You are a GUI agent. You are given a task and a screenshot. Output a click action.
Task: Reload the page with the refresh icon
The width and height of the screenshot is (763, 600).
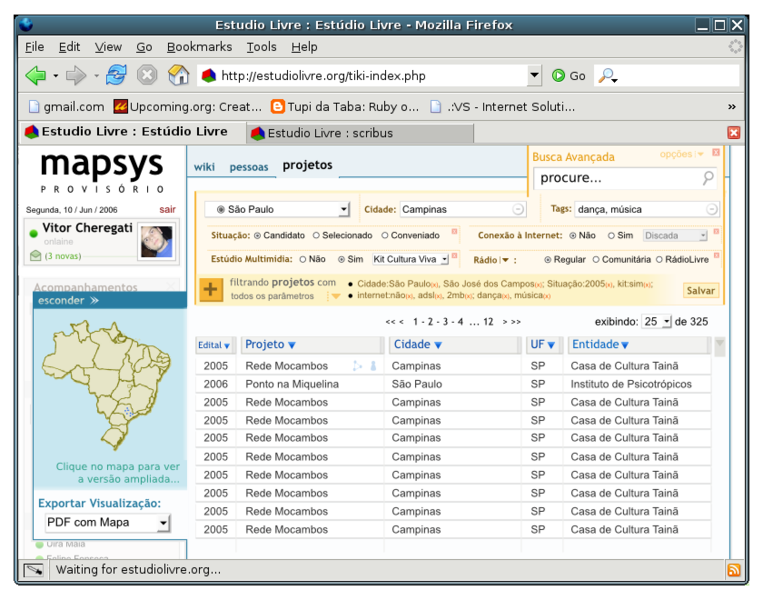coord(116,75)
